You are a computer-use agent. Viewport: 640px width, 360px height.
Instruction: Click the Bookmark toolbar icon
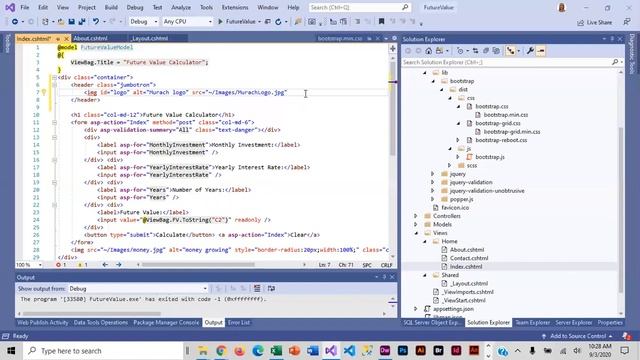[x=381, y=22]
